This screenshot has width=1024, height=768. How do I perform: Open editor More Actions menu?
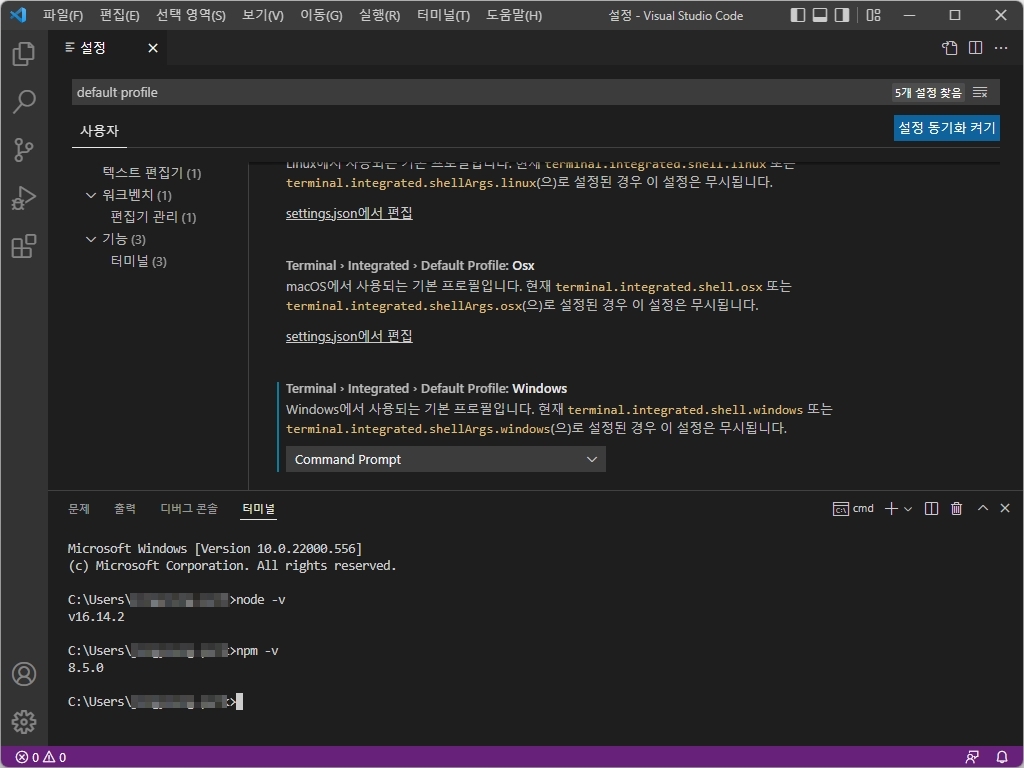(x=1001, y=48)
